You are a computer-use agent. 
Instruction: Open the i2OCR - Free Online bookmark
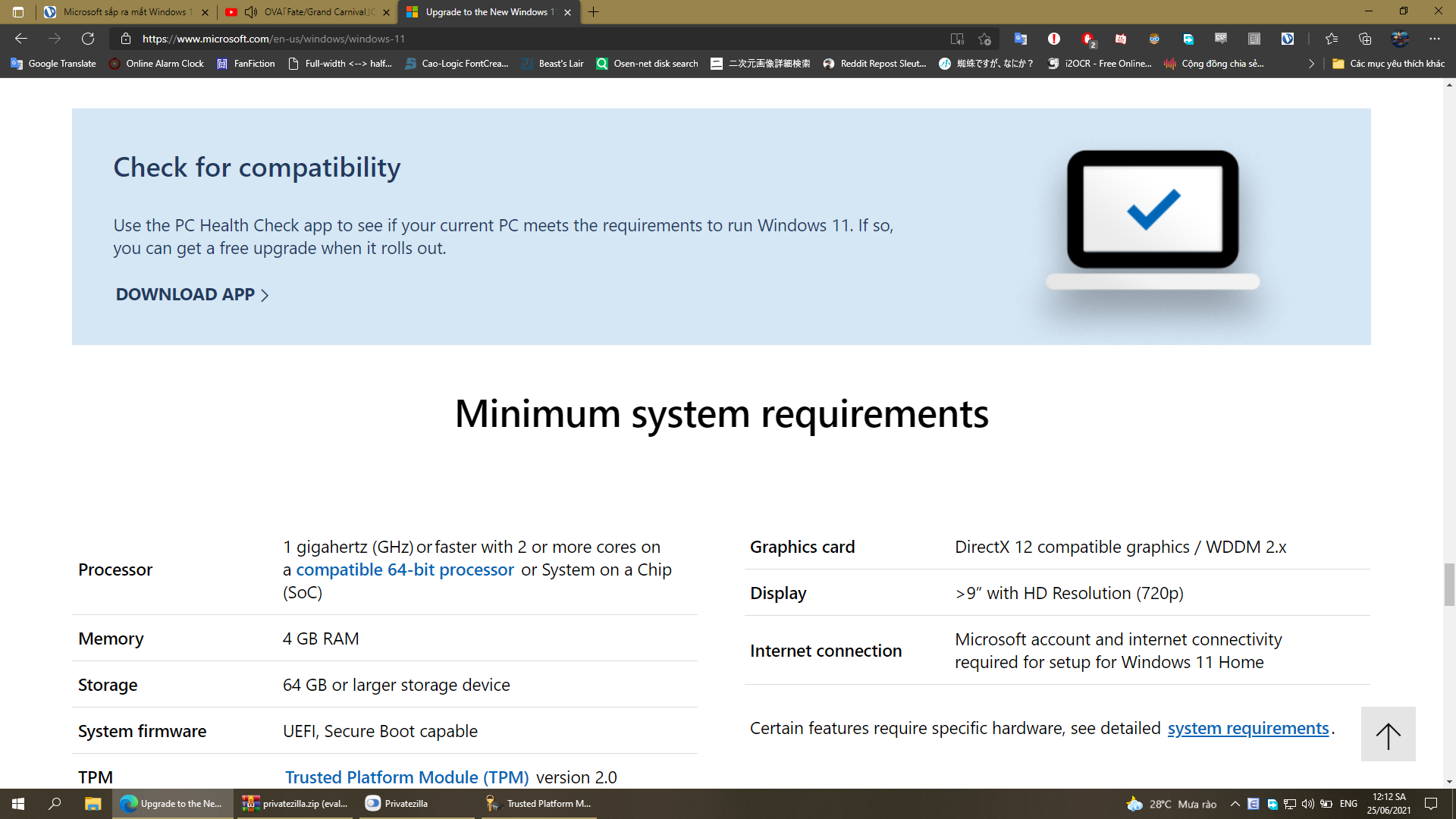coord(1100,64)
